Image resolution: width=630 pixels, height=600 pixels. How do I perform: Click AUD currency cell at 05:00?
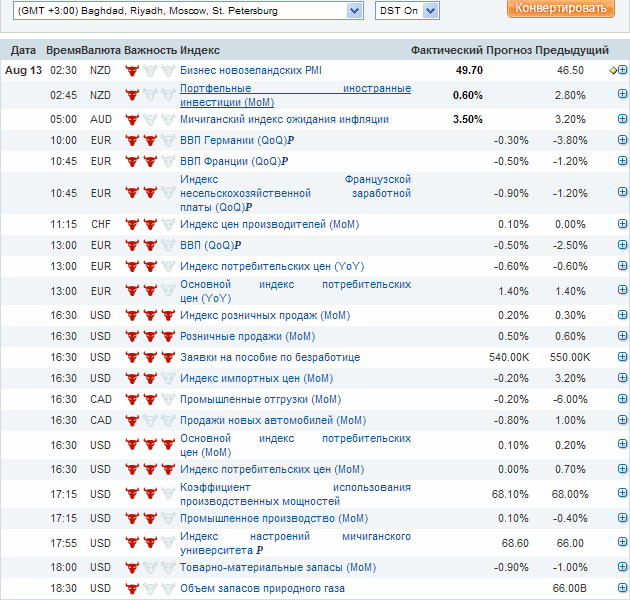pyautogui.click(x=101, y=119)
